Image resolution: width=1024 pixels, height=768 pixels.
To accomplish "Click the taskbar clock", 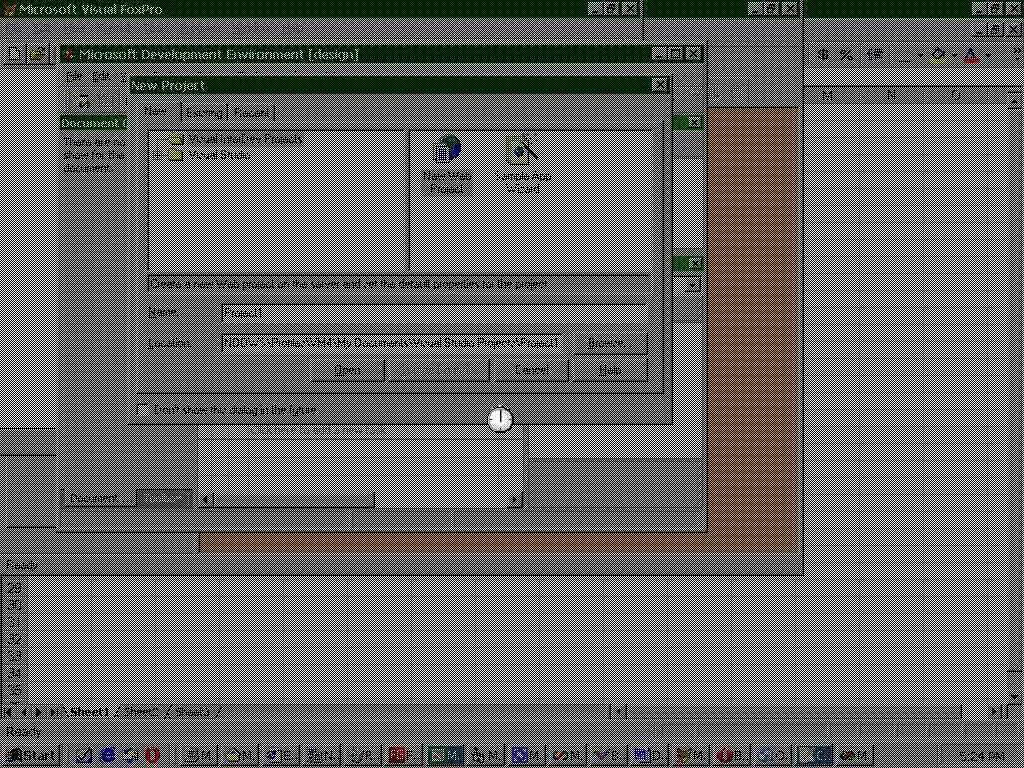I will coord(982,756).
